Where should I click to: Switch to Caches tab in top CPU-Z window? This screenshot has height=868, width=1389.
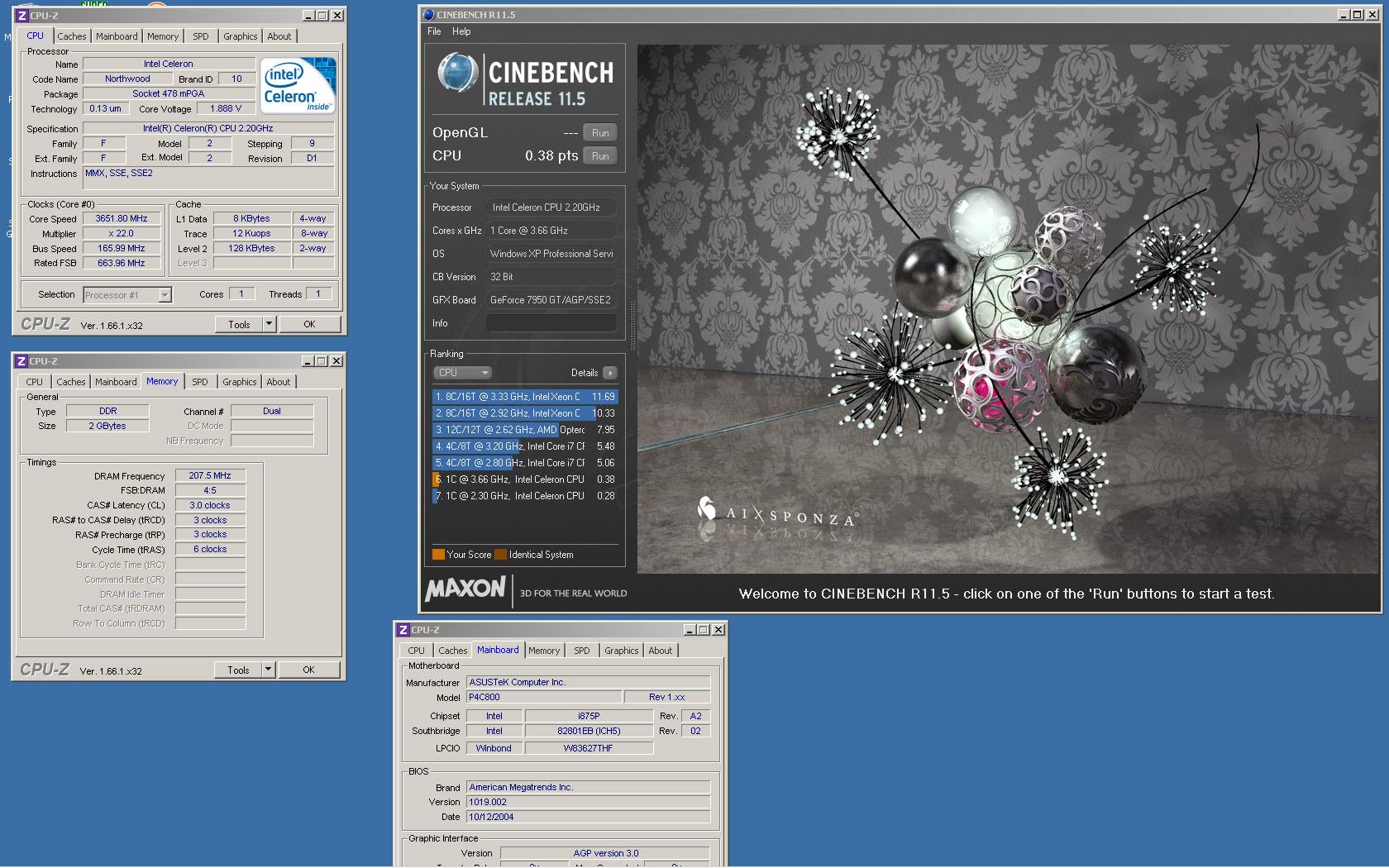coord(72,36)
